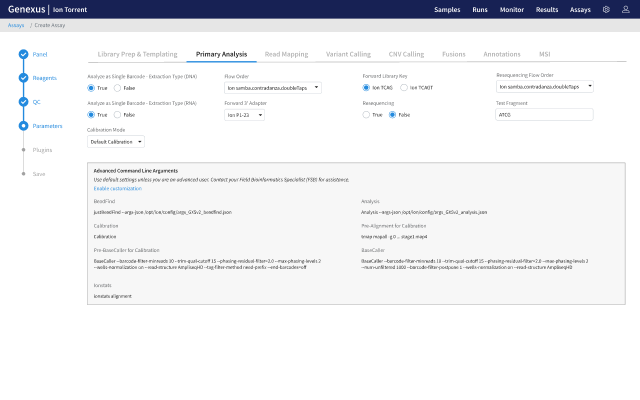Click the 'ionstats alignment' text
This screenshot has height=400, width=640.
(x=113, y=296)
